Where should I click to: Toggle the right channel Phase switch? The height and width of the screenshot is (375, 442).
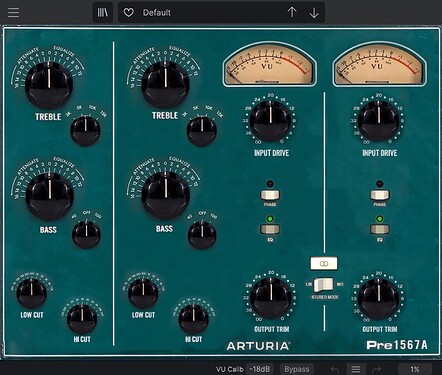coord(380,195)
